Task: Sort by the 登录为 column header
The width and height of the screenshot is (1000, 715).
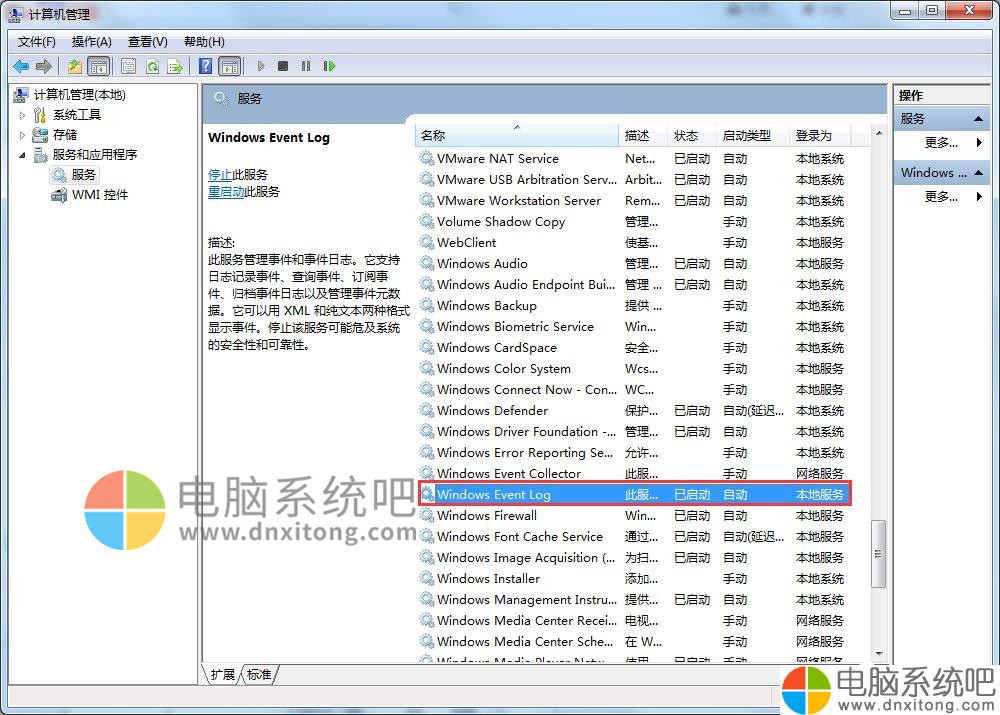Action: click(820, 136)
